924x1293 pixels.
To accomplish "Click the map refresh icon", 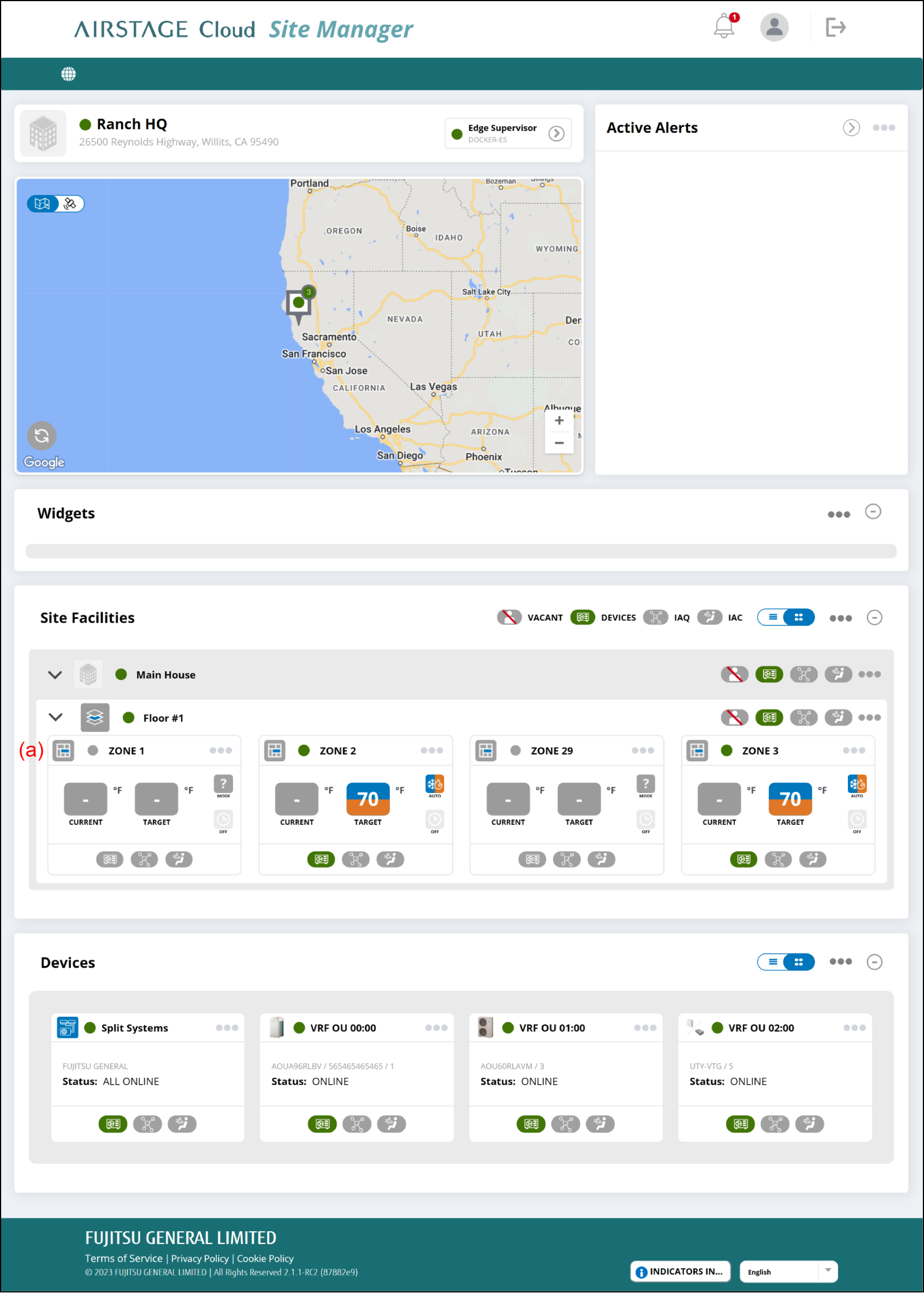I will click(x=42, y=435).
